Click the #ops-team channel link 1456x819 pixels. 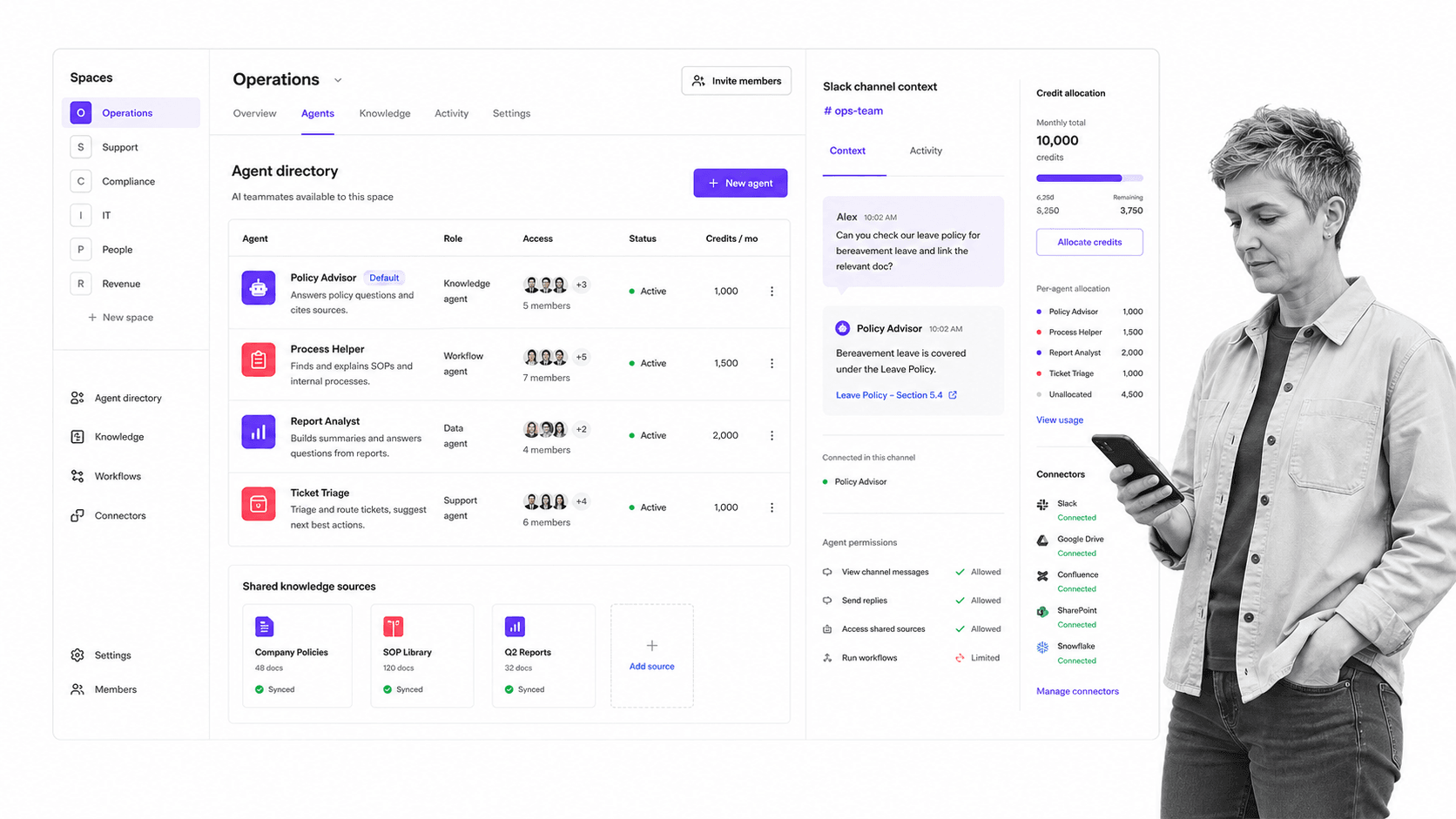853,111
